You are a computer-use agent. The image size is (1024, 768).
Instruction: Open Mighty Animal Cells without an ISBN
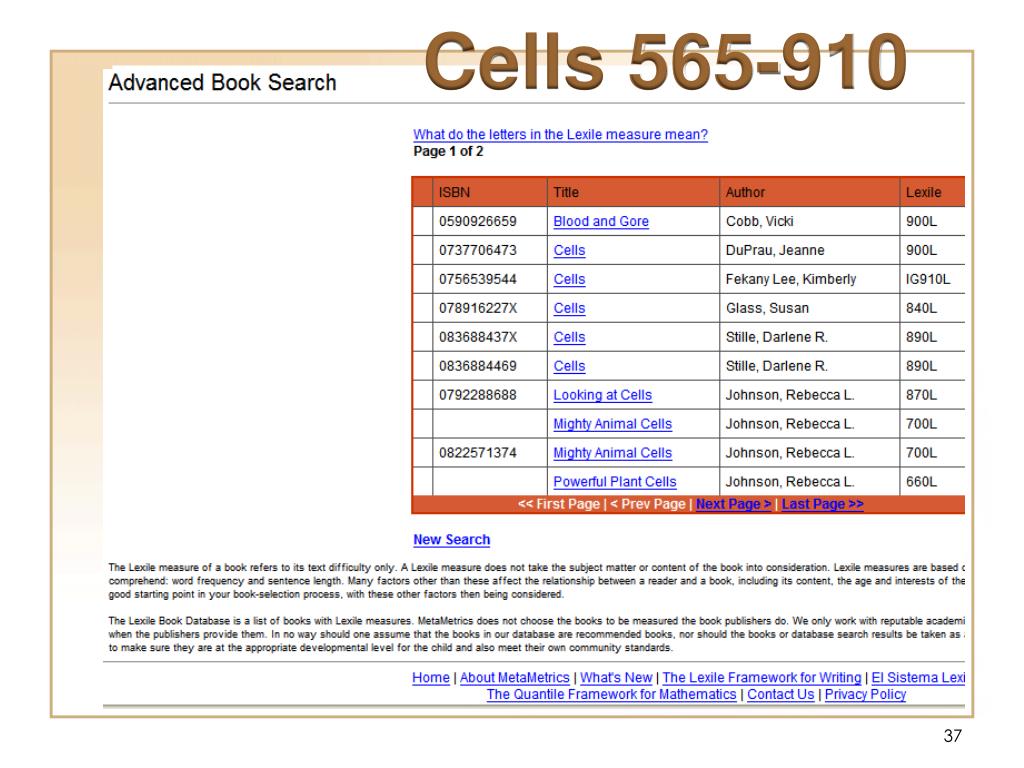pos(613,424)
